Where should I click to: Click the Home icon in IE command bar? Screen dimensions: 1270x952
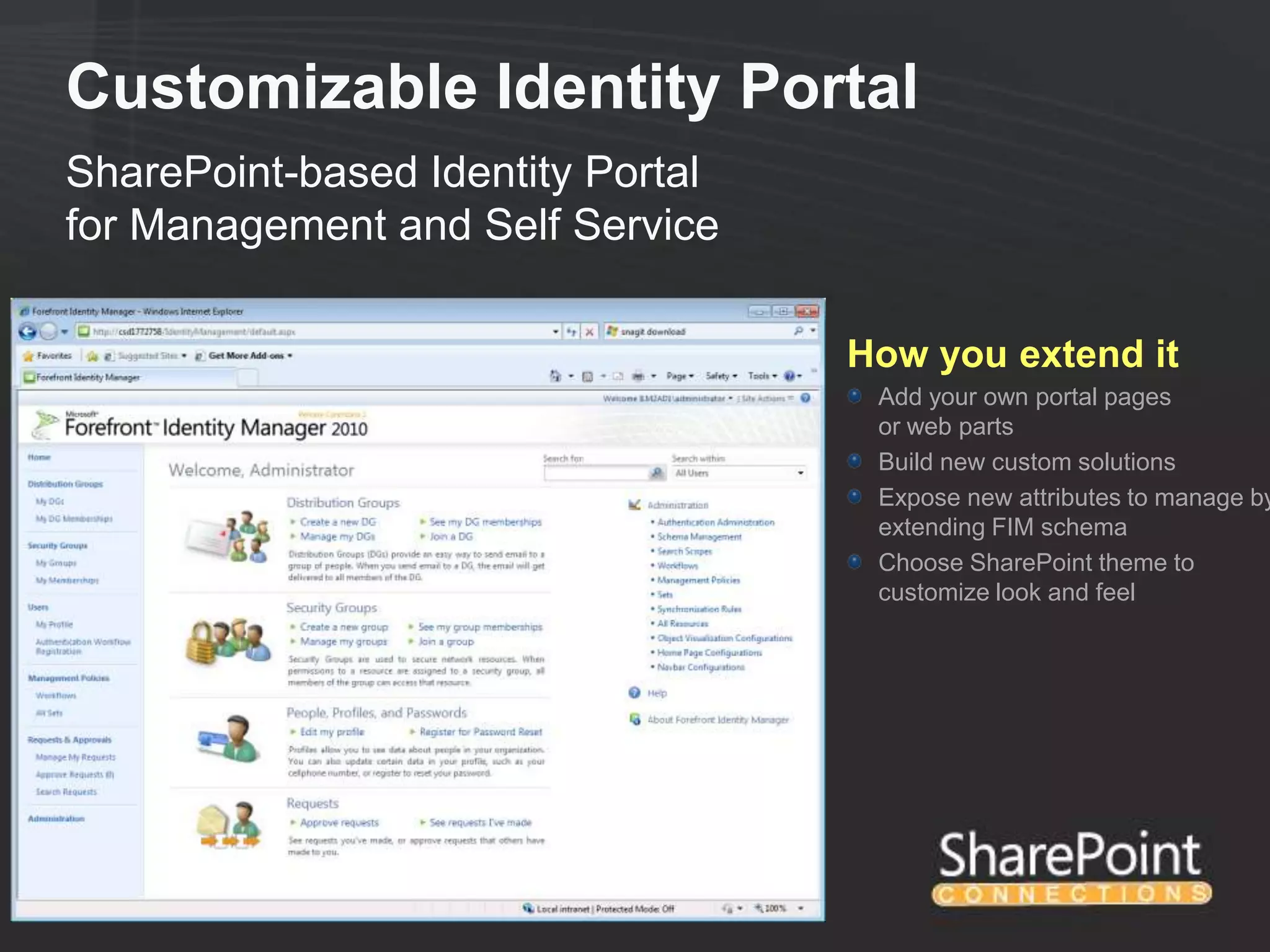pyautogui.click(x=556, y=376)
